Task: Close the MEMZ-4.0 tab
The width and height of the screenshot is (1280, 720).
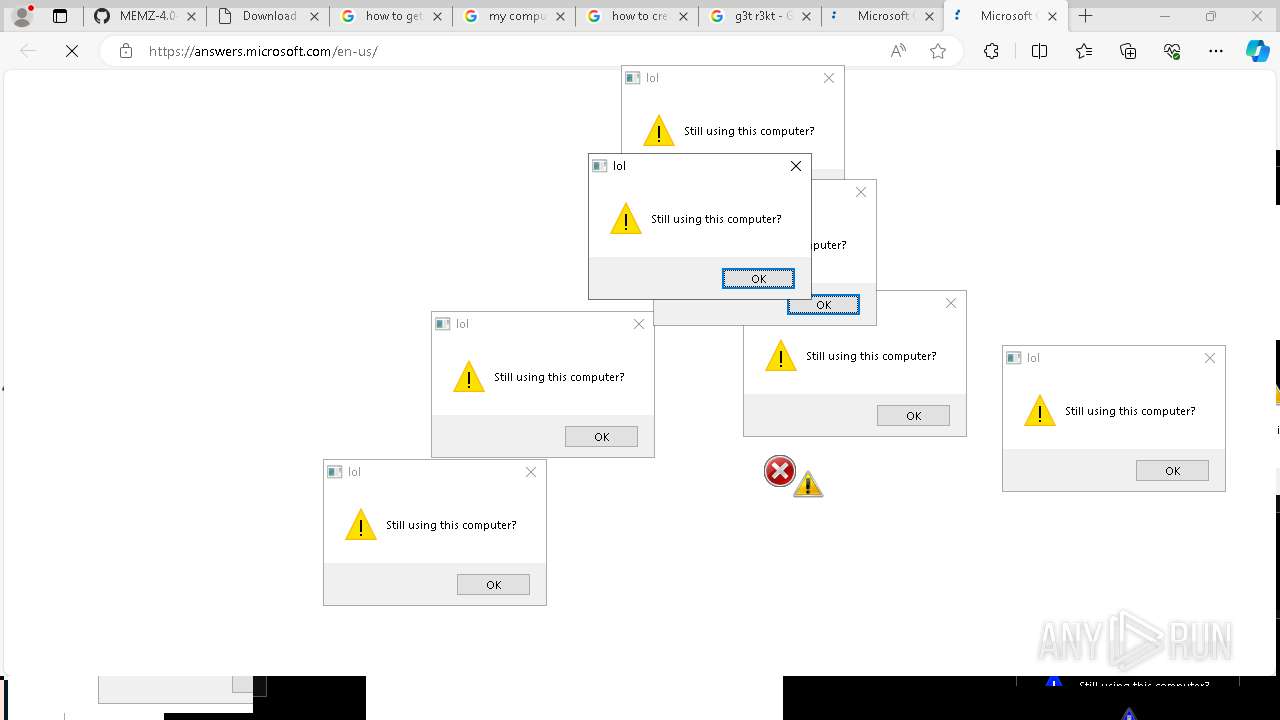Action: 191,16
